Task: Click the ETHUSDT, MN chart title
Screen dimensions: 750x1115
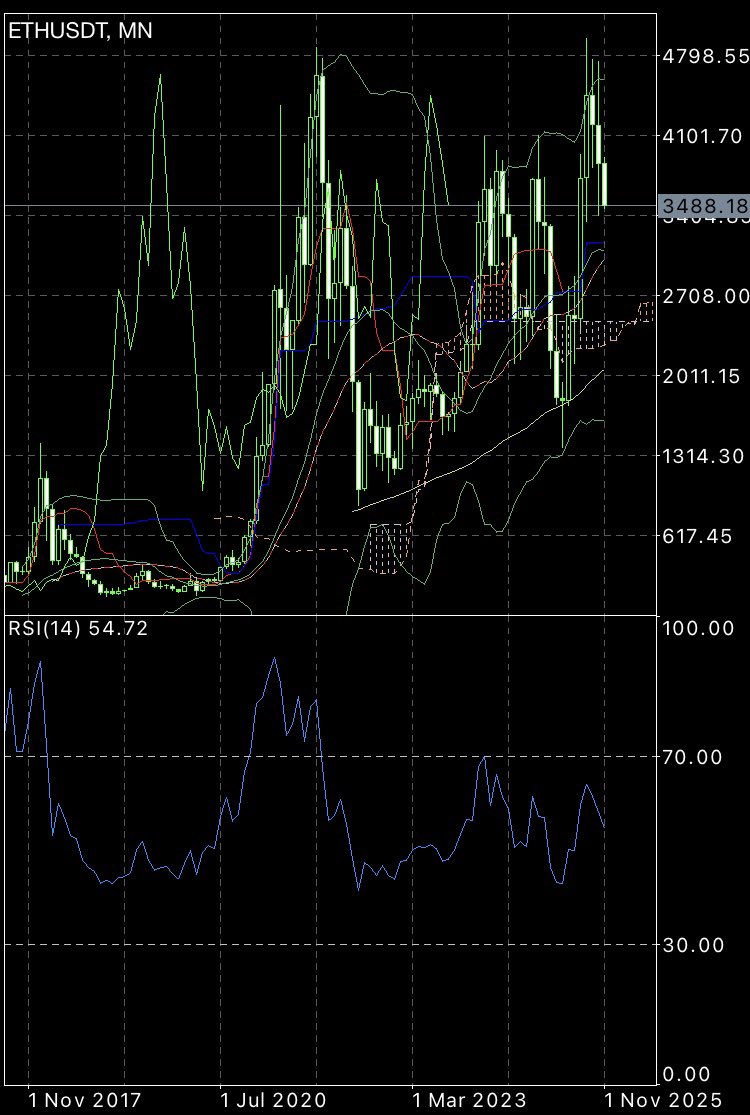Action: [80, 31]
